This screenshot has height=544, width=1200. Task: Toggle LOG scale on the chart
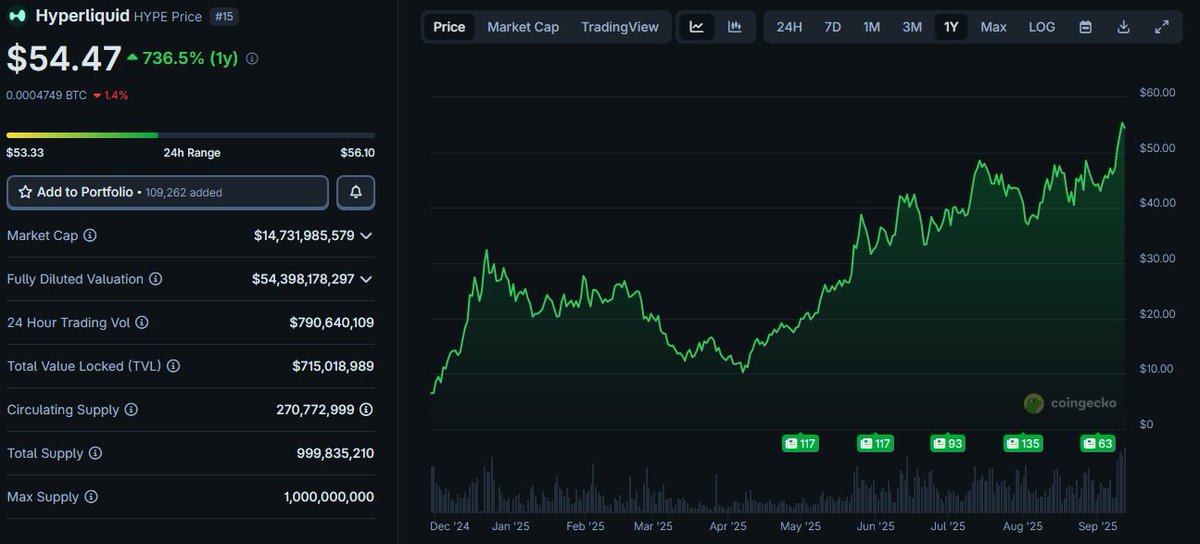click(1042, 27)
